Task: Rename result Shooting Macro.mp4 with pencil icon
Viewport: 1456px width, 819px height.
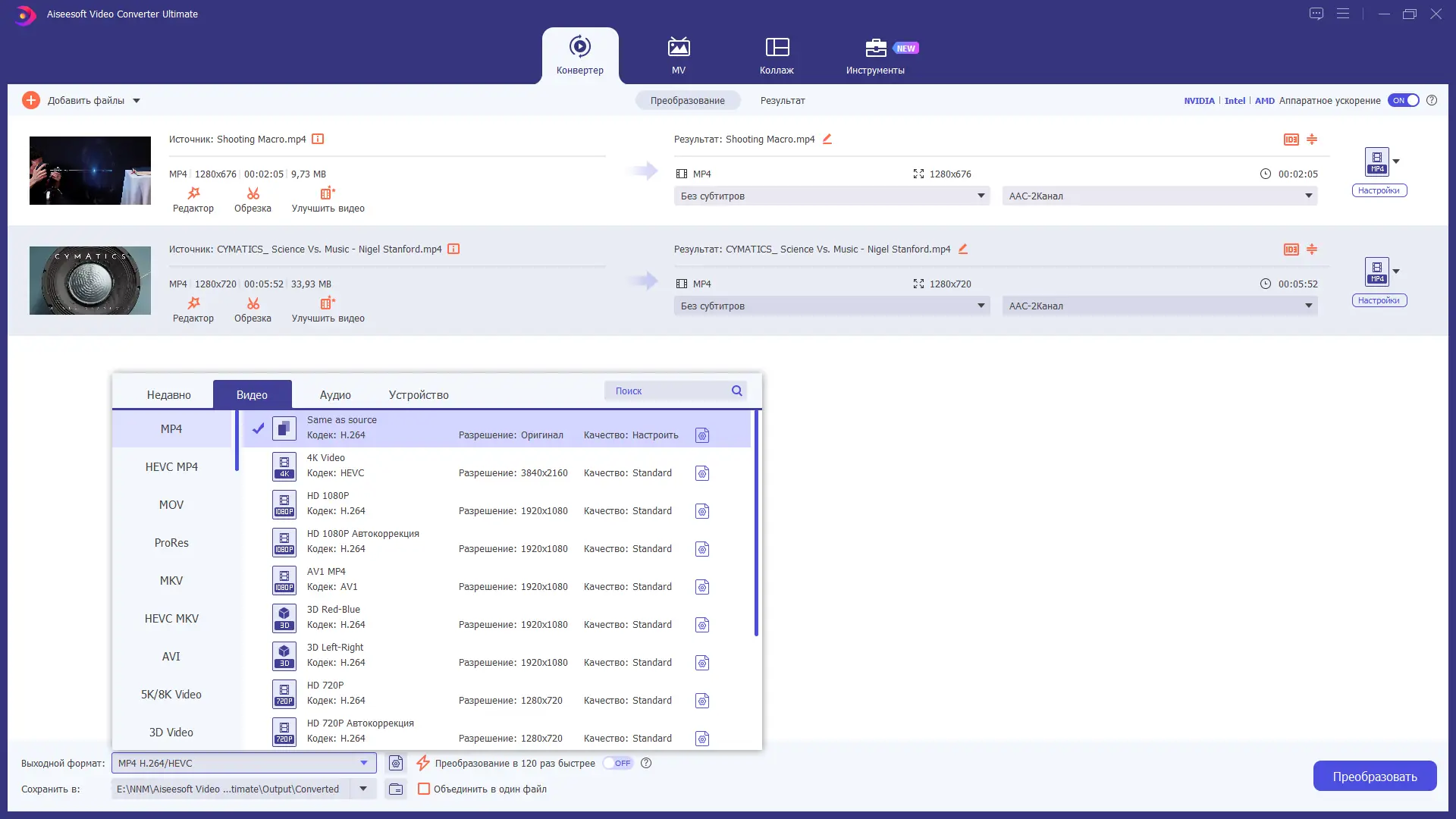Action: point(827,139)
